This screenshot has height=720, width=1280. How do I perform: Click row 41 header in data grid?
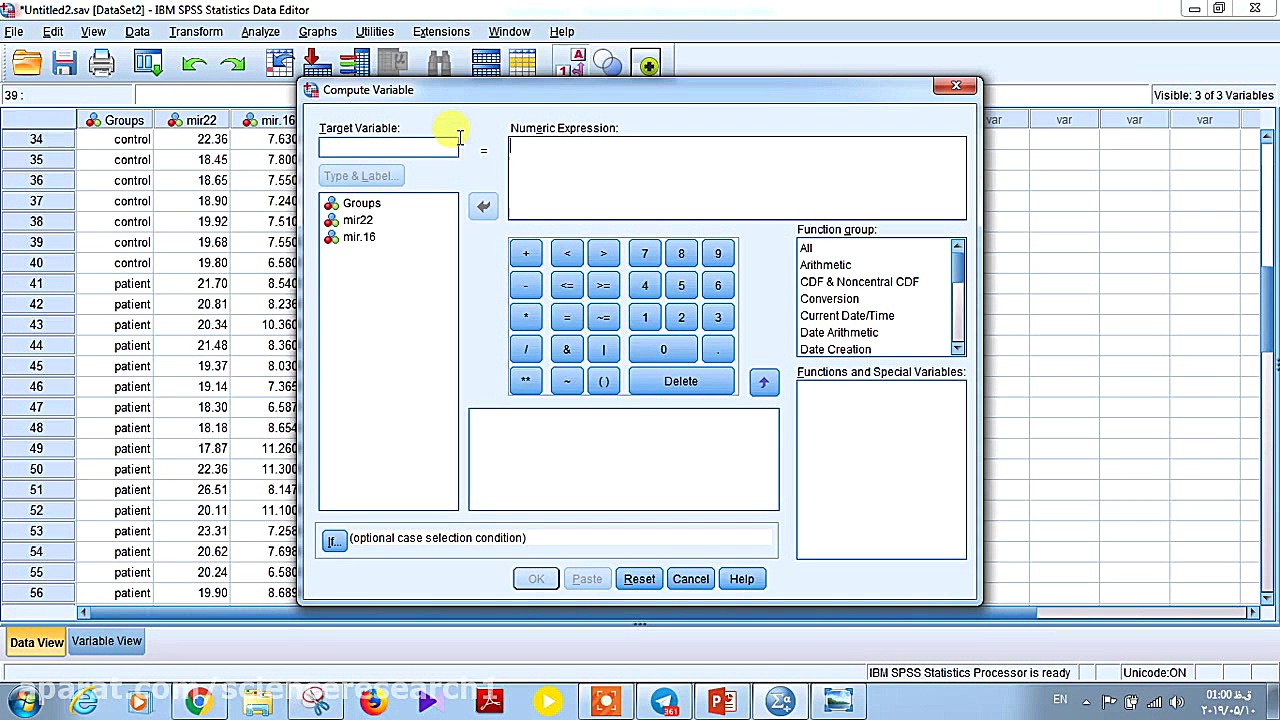(x=37, y=284)
